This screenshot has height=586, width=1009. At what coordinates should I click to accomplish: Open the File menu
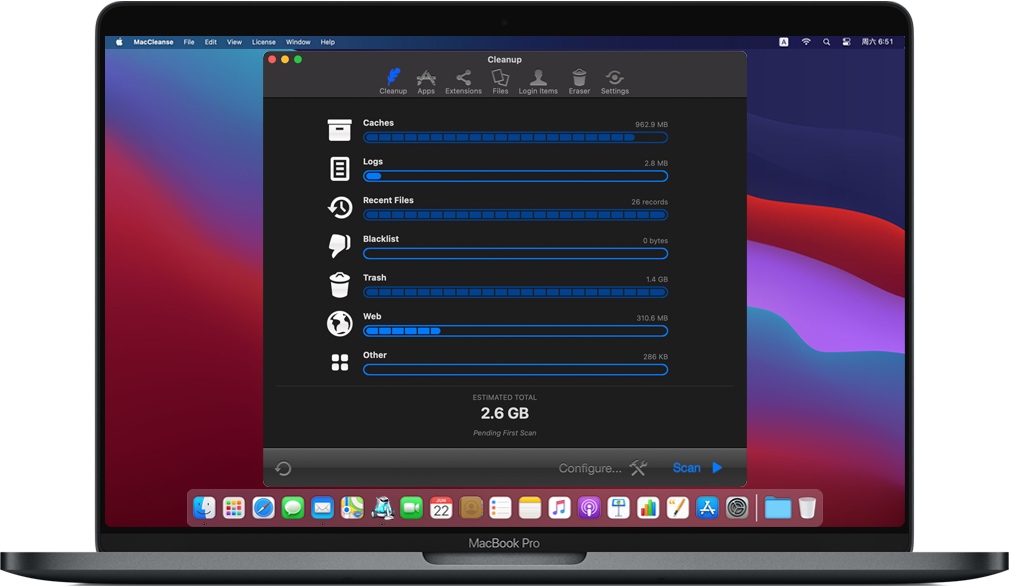189,42
